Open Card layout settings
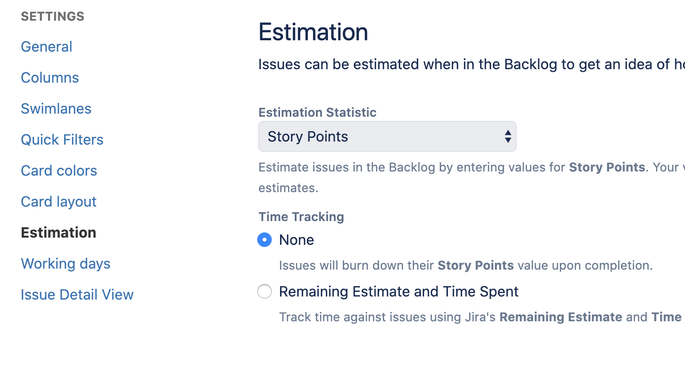Image resolution: width=685 pixels, height=375 pixels. coord(59,202)
